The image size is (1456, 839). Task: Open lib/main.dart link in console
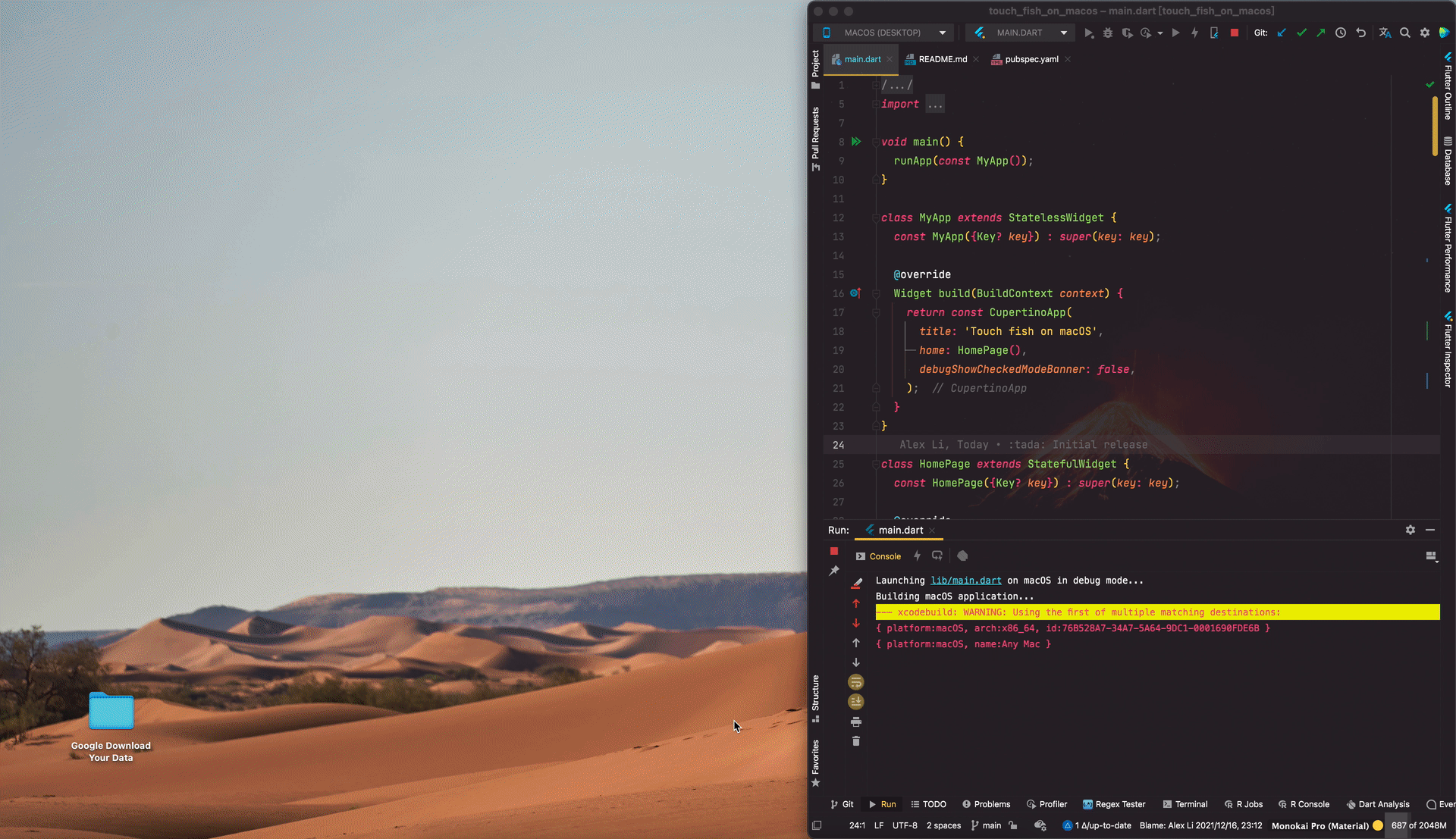tap(965, 581)
